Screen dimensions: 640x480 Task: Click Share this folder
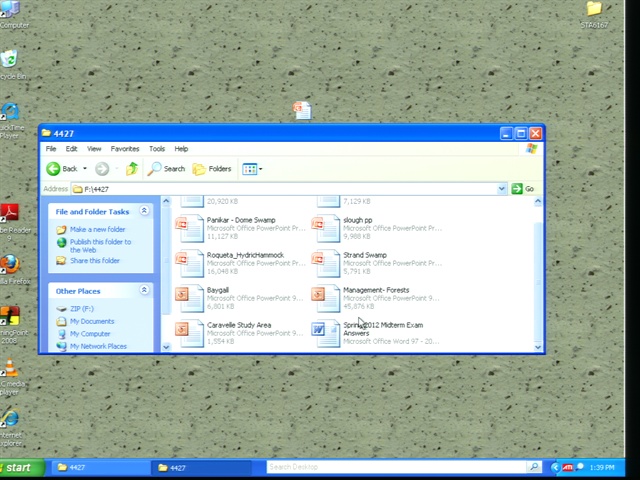(95, 261)
